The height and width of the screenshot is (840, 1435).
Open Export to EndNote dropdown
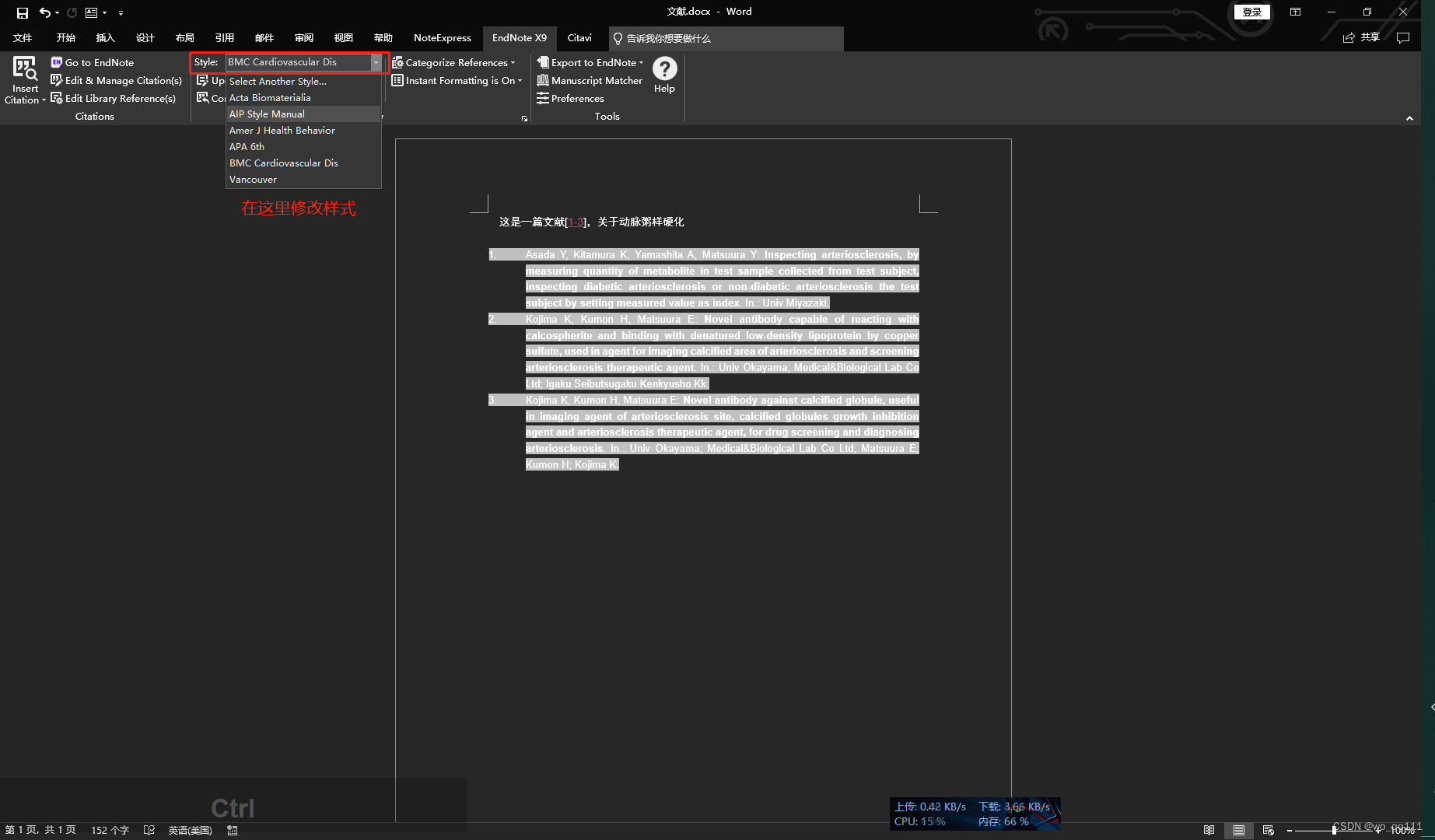[590, 62]
